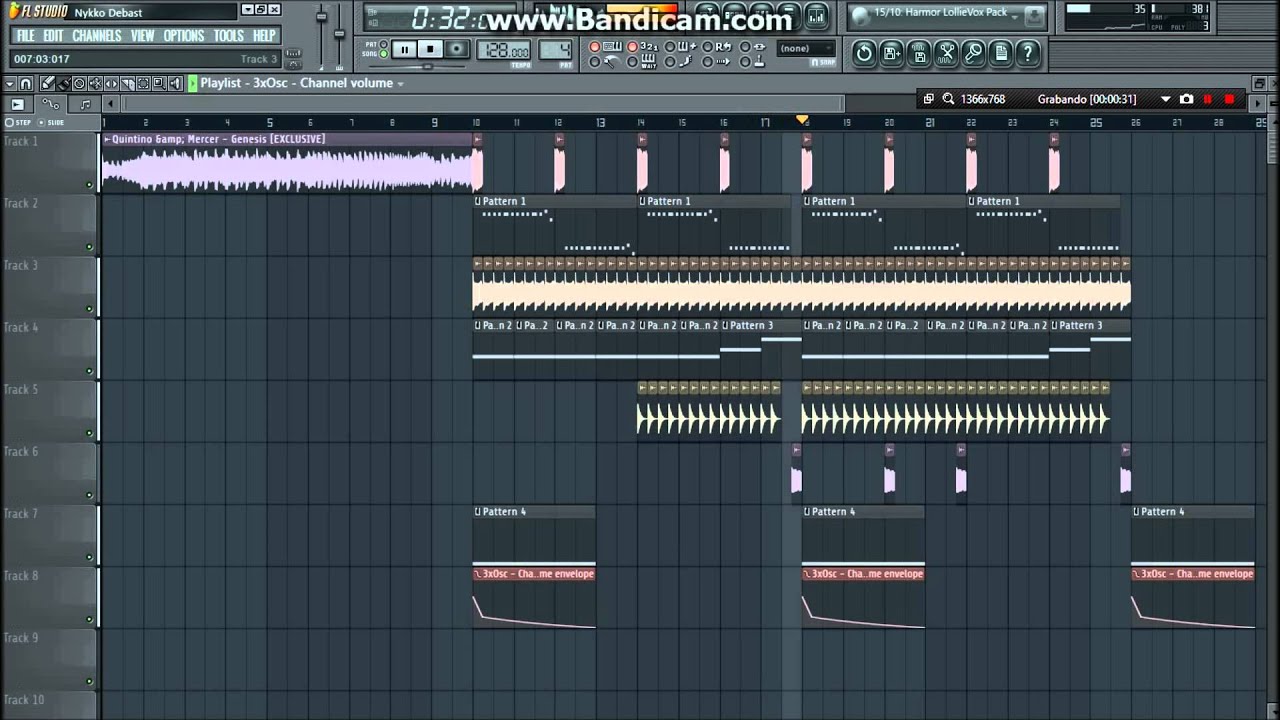Select the Select tool in playlist toolbar
The width and height of the screenshot is (1280, 720).
[143, 84]
